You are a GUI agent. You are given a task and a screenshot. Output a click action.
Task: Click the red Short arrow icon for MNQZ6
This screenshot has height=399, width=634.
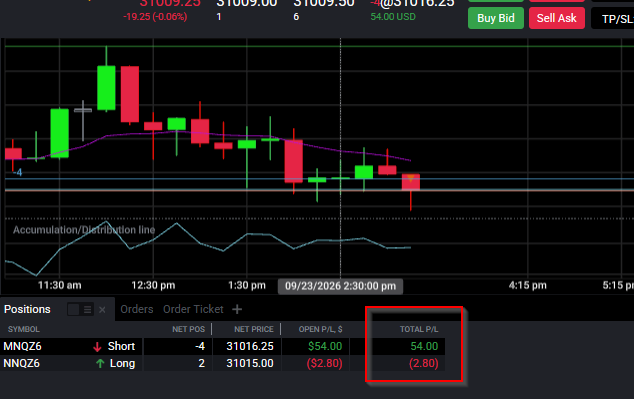(97, 347)
